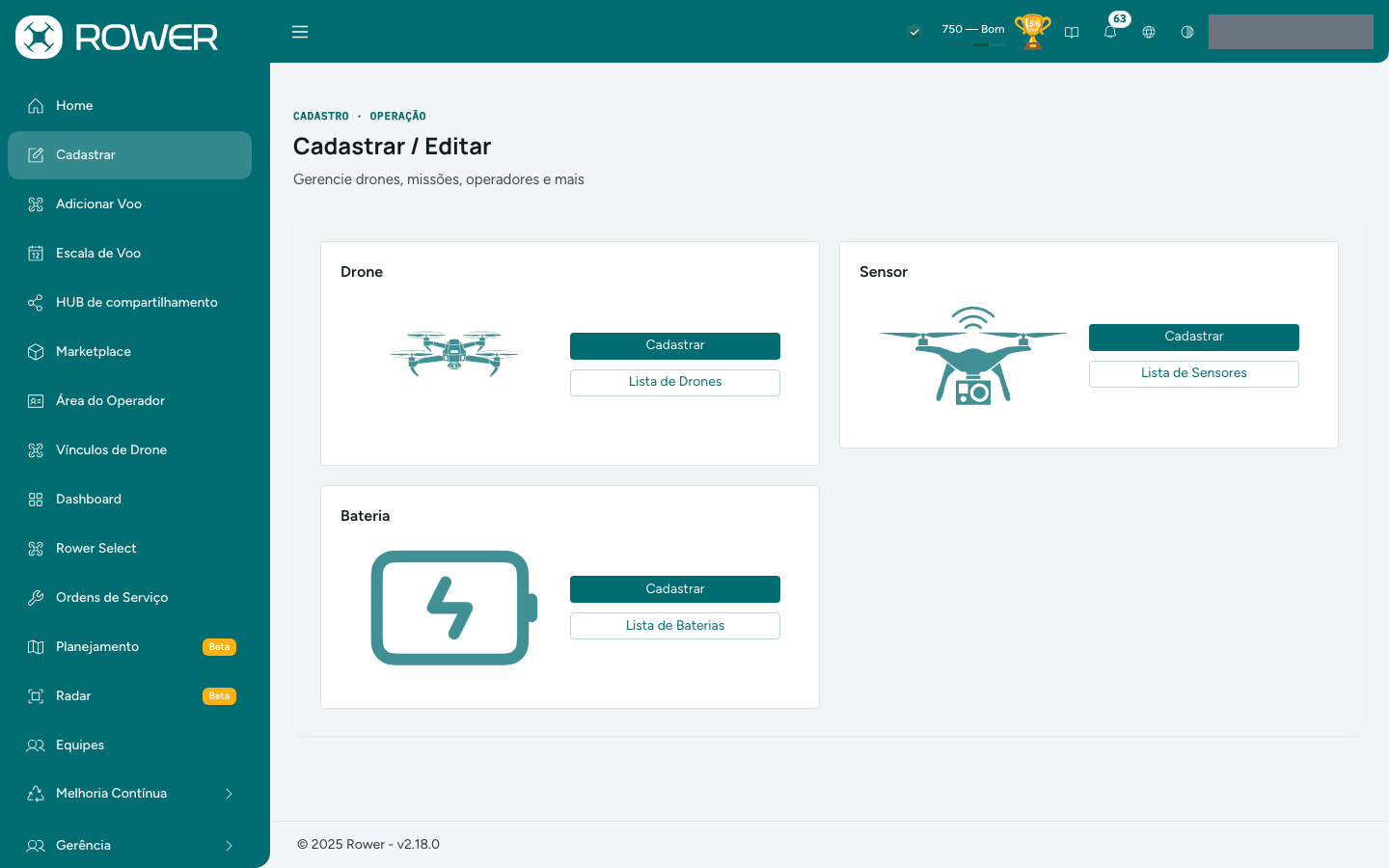Click the sensor drone camera illustration
Screen dimensions: 1389x868
coord(973,355)
